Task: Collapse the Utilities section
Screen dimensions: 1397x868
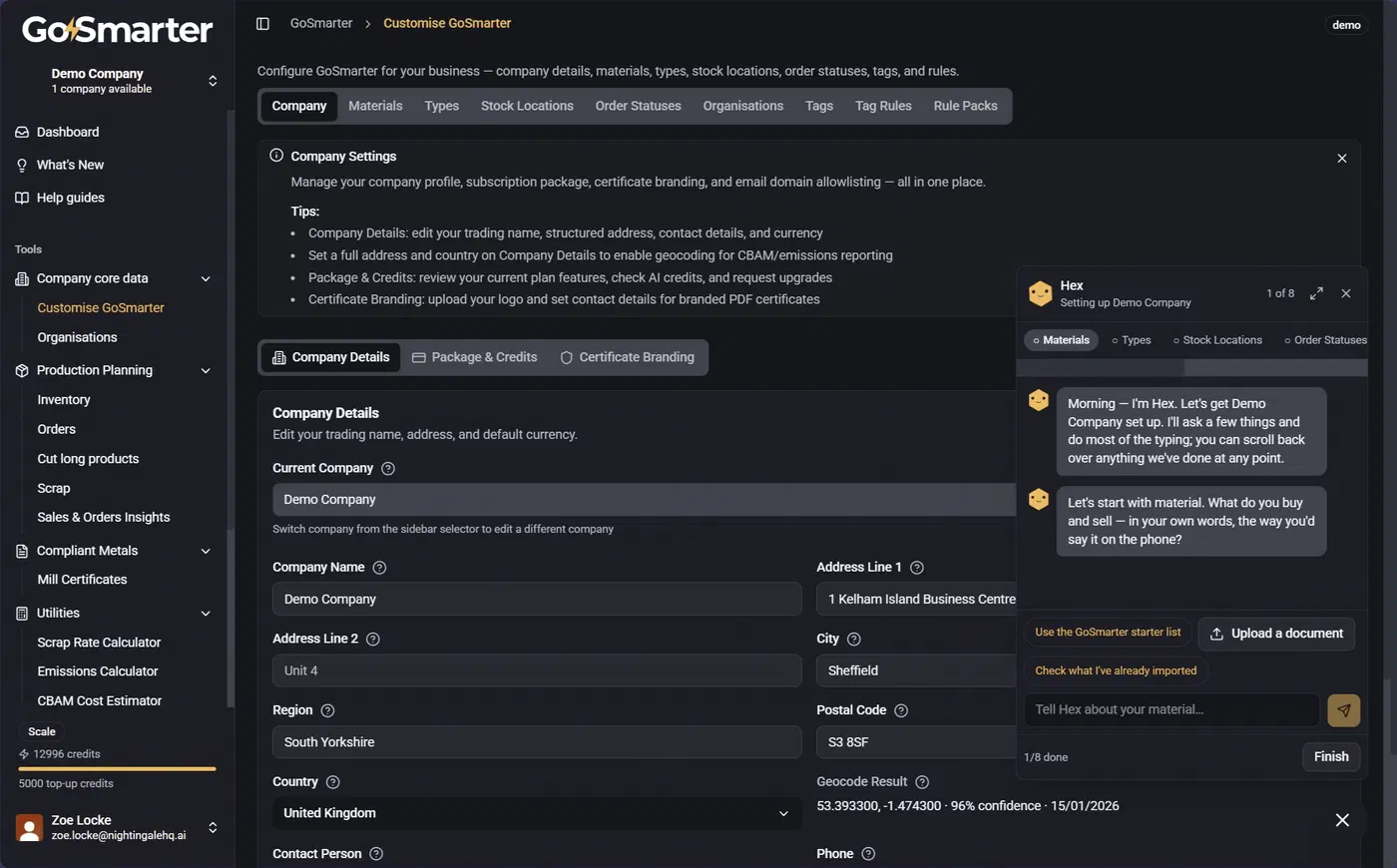Action: (206, 614)
